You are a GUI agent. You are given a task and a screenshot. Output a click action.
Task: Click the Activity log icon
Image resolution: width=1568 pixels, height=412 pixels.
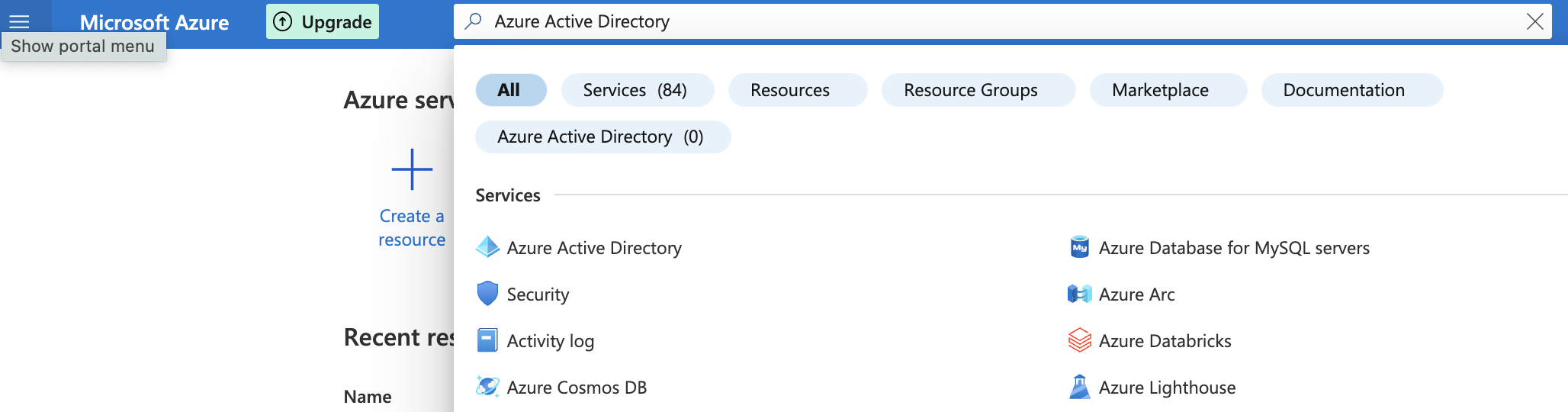click(x=487, y=340)
